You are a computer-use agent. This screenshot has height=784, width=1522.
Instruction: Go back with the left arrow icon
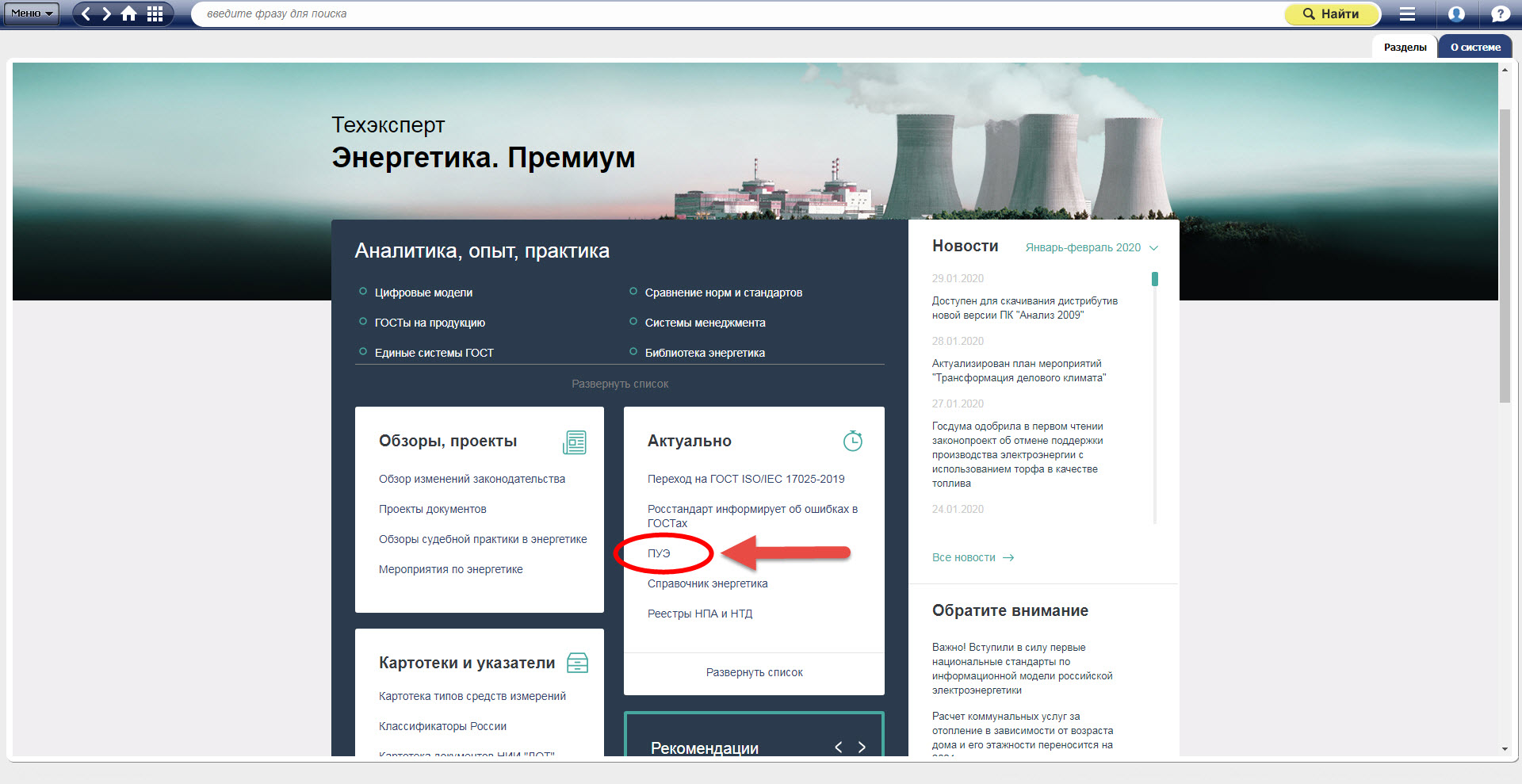point(86,13)
